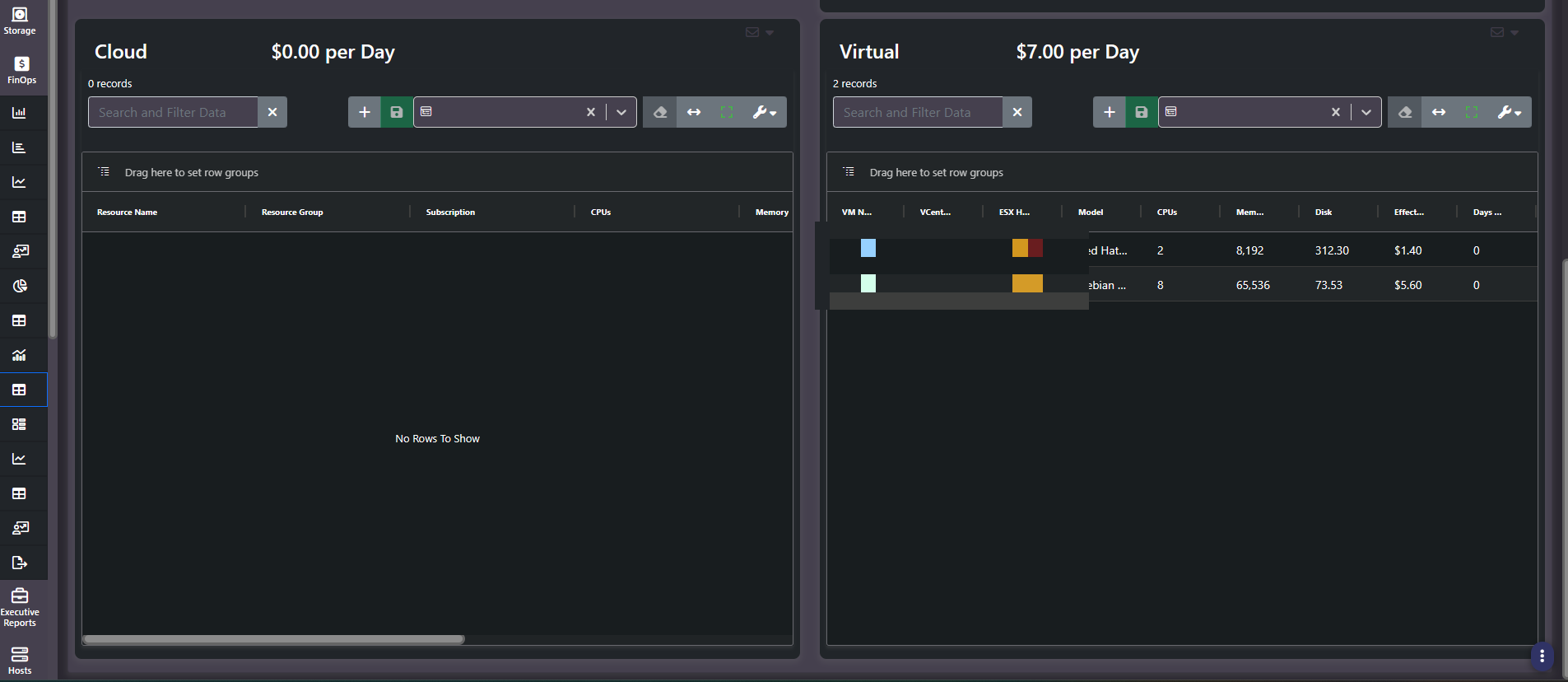Screen dimensions: 1568x682
Task: Clear the selected view in Virtual panel
Action: click(x=1336, y=112)
